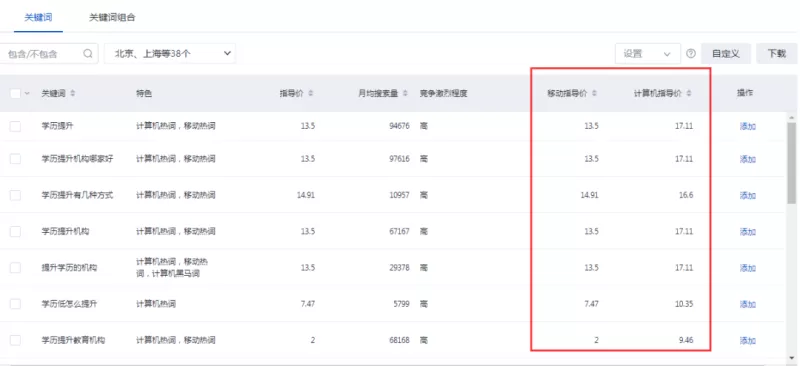This screenshot has width=800, height=366.
Task: Click the 29378 search volume cell
Action: (399, 267)
